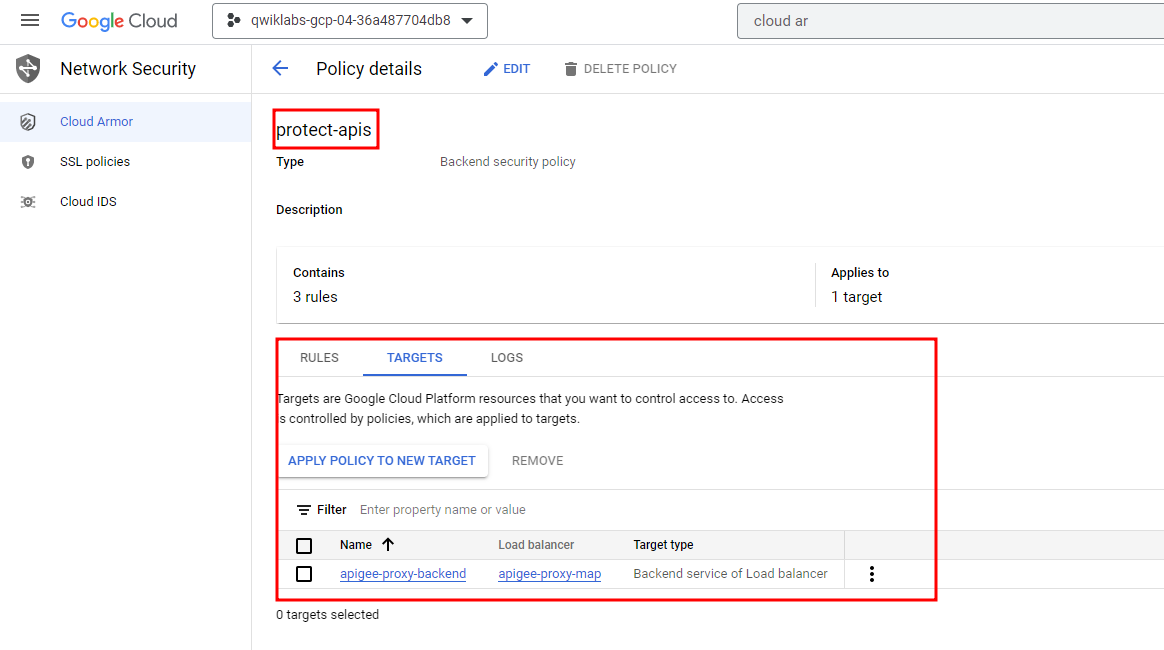Click the Description label

pos(309,210)
